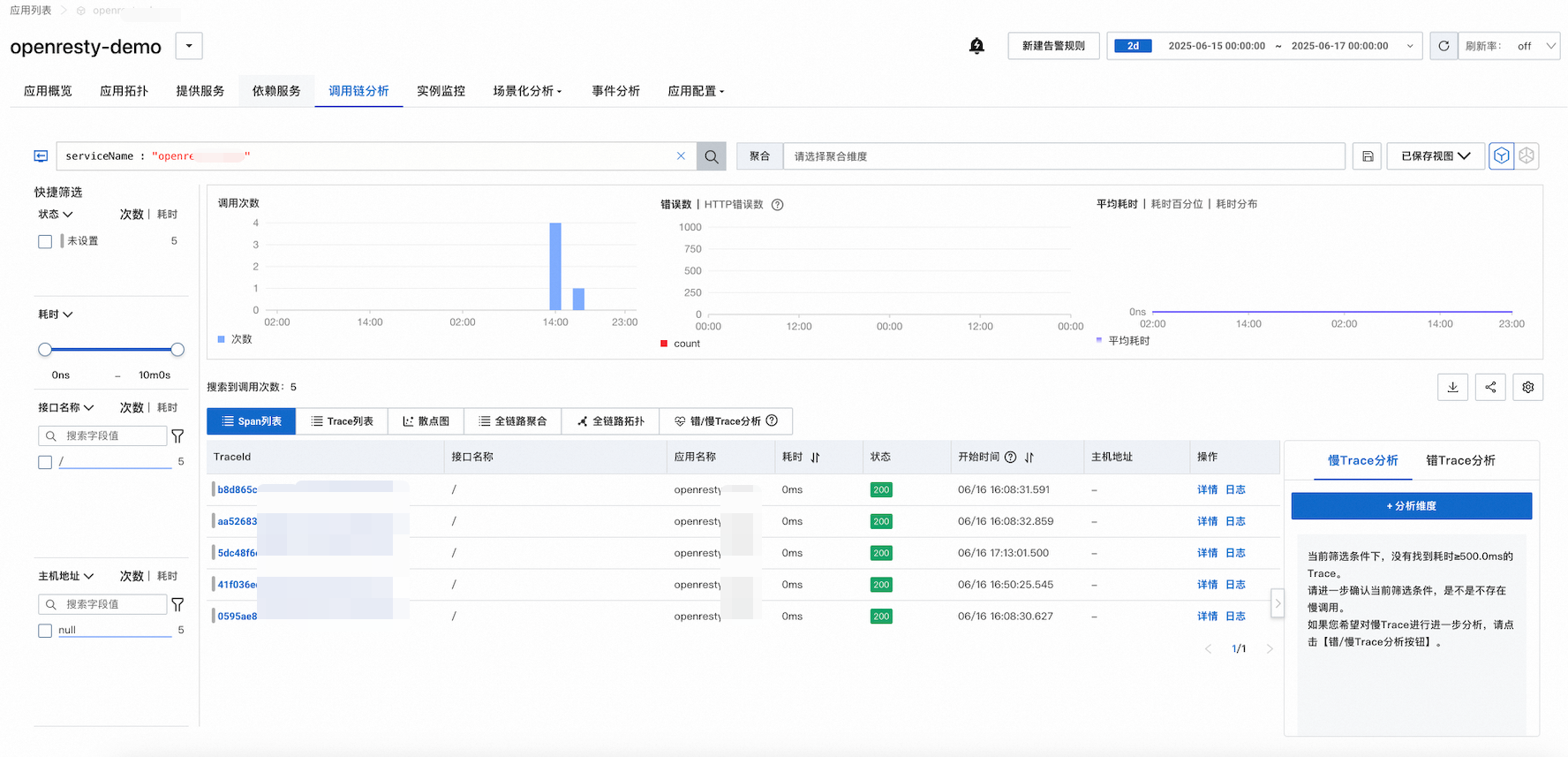This screenshot has height=757, width=1568.
Task: Collapse the quick filter sidebar icon
Action: point(41,156)
